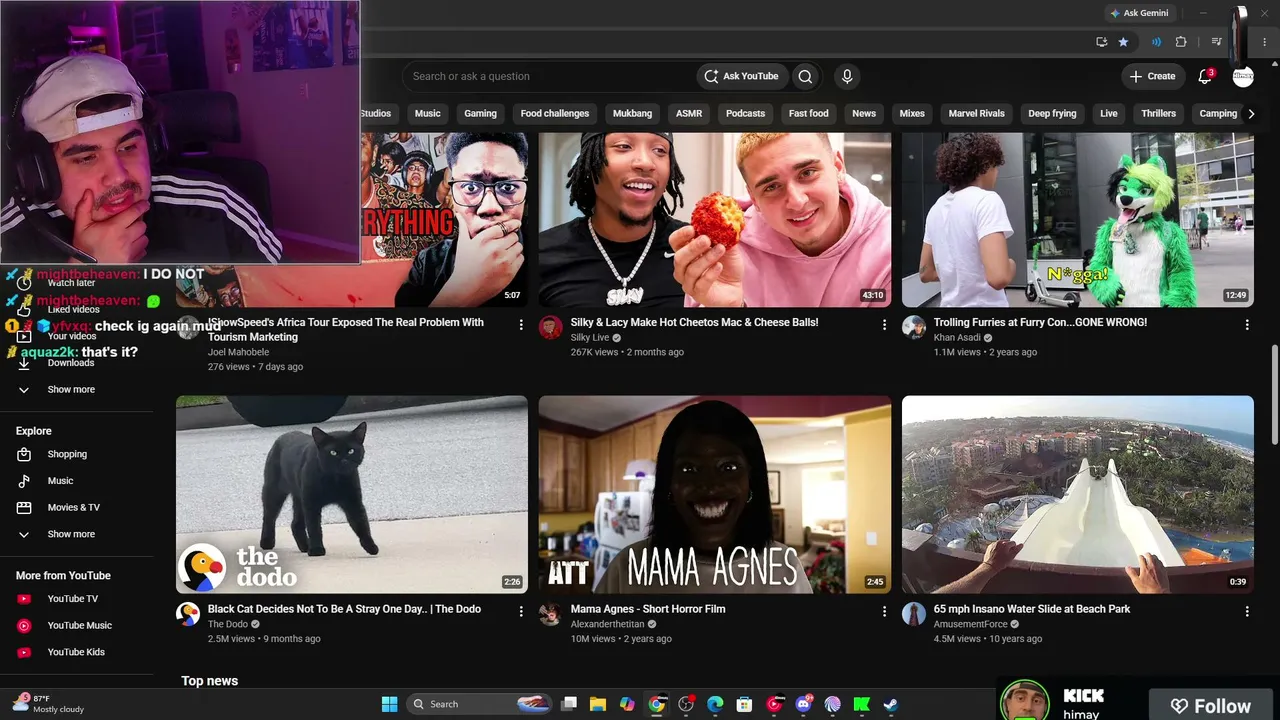1280x720 pixels.
Task: Open options for Mama Agnes video
Action: click(884, 610)
